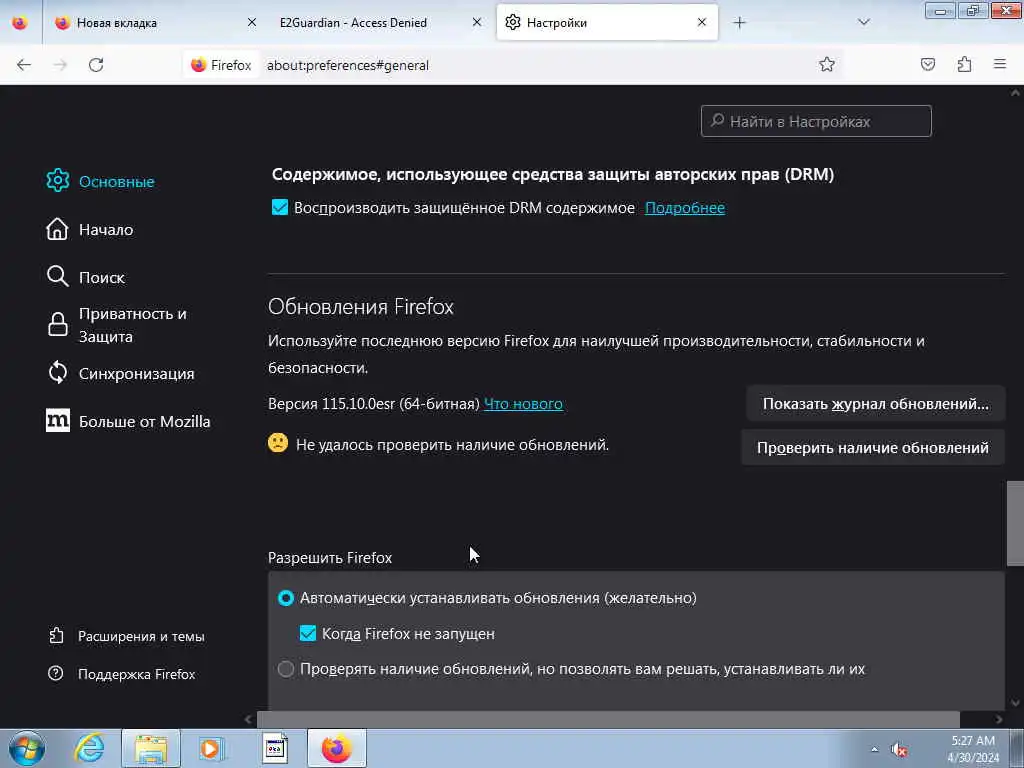Open the Что нового release notes link
1024x768 pixels.
pos(523,404)
